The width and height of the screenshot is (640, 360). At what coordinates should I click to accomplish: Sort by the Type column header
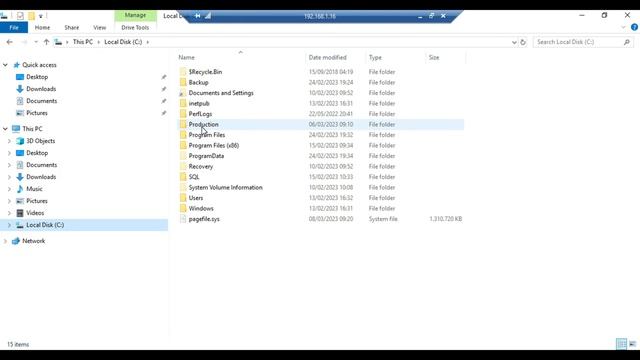[375, 58]
